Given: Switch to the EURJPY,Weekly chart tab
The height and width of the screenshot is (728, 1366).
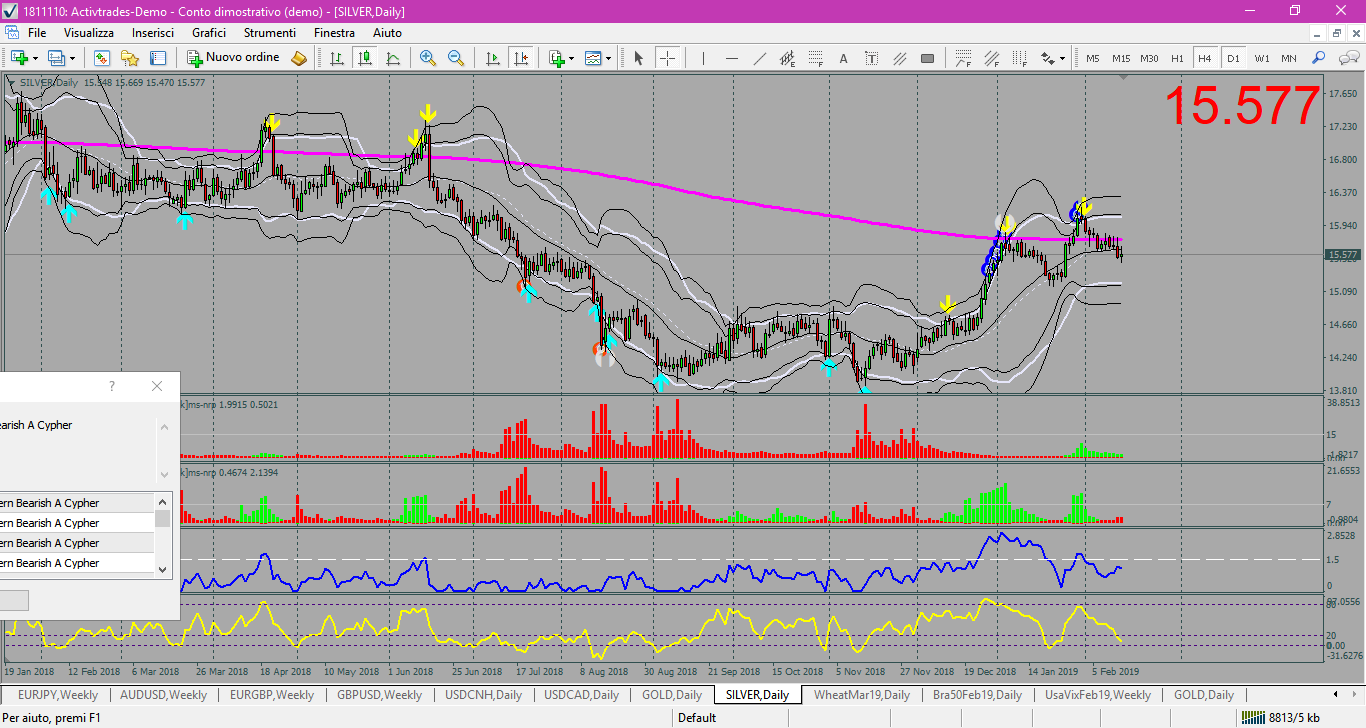Looking at the screenshot, I should (x=58, y=695).
